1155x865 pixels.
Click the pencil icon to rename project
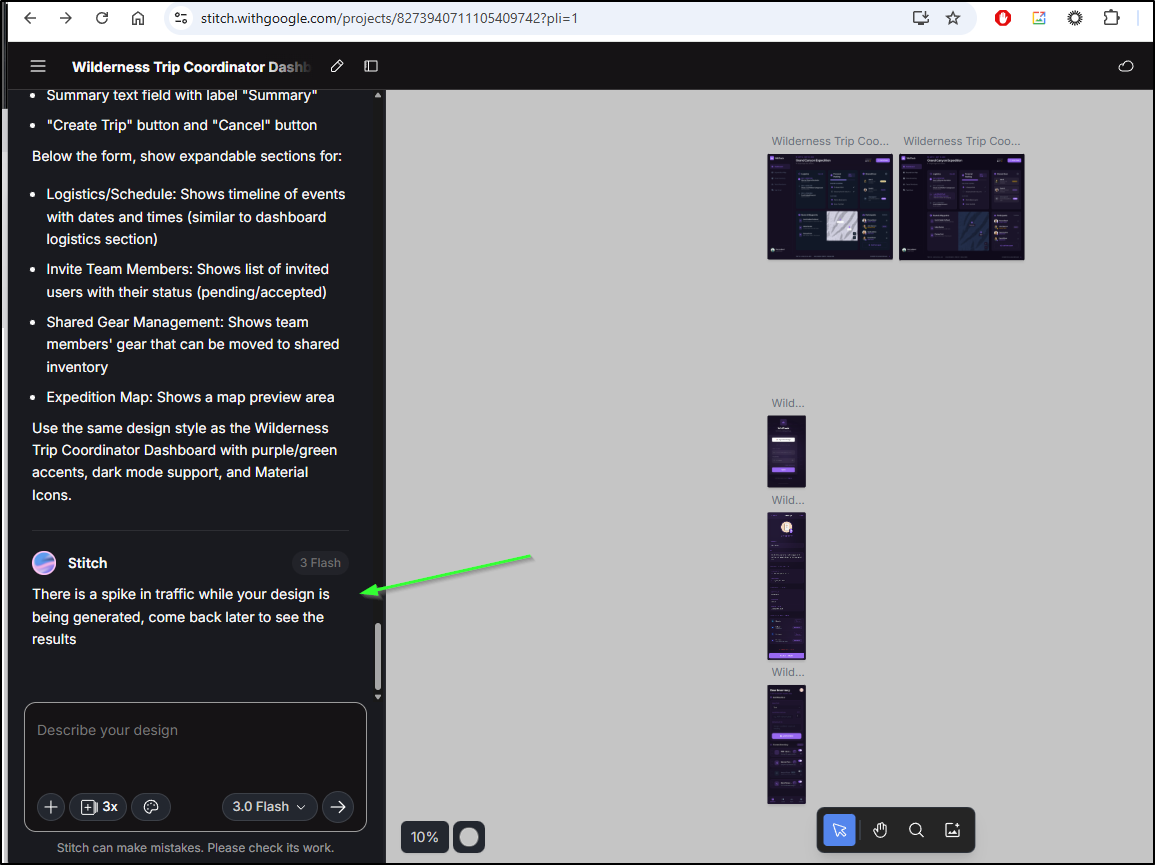pyautogui.click(x=337, y=66)
